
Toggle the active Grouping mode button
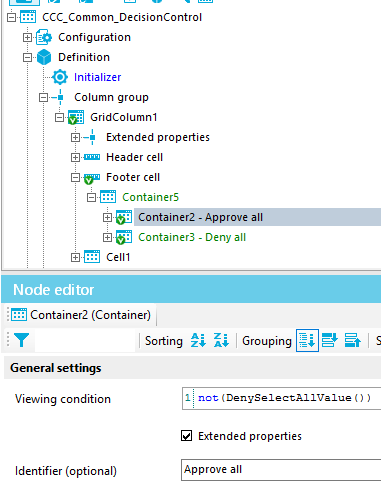click(x=307, y=340)
